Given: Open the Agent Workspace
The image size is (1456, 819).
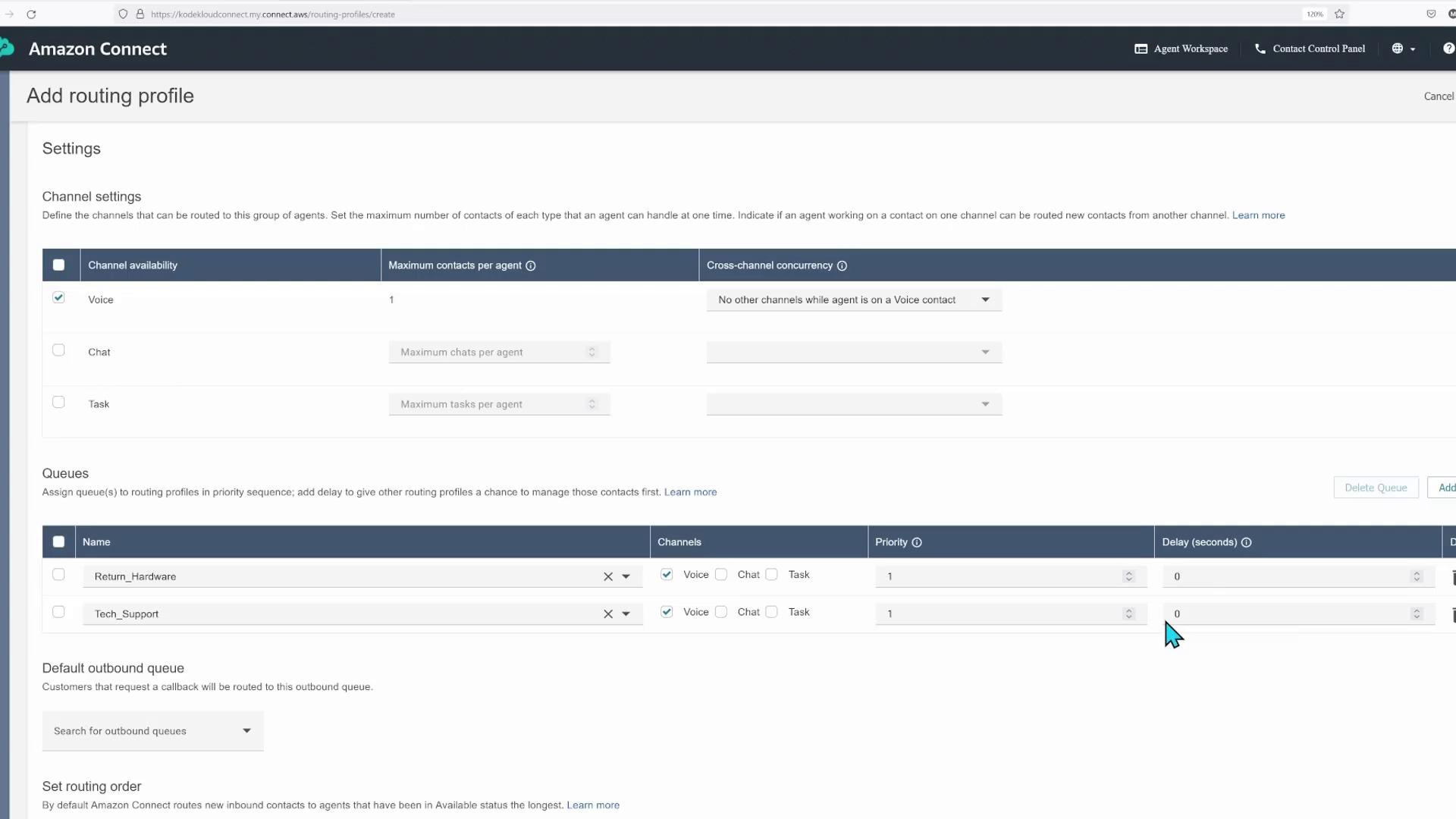Looking at the screenshot, I should point(1181,49).
